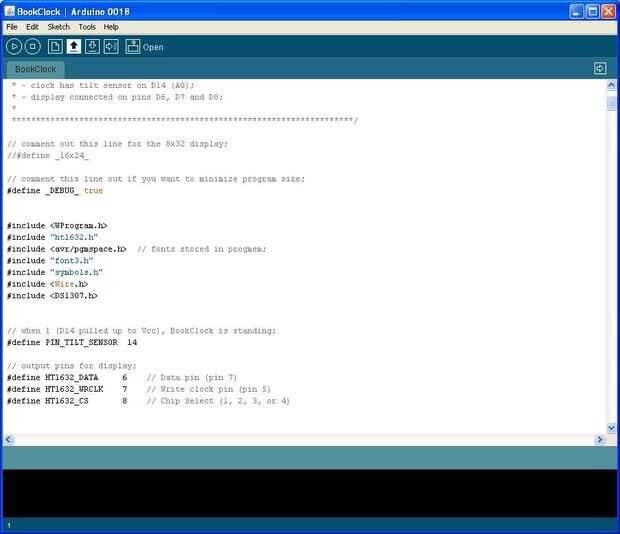Screen dimensions: 620x534
Task: Click horizontal scrollbar left arrow
Action: 9,440
